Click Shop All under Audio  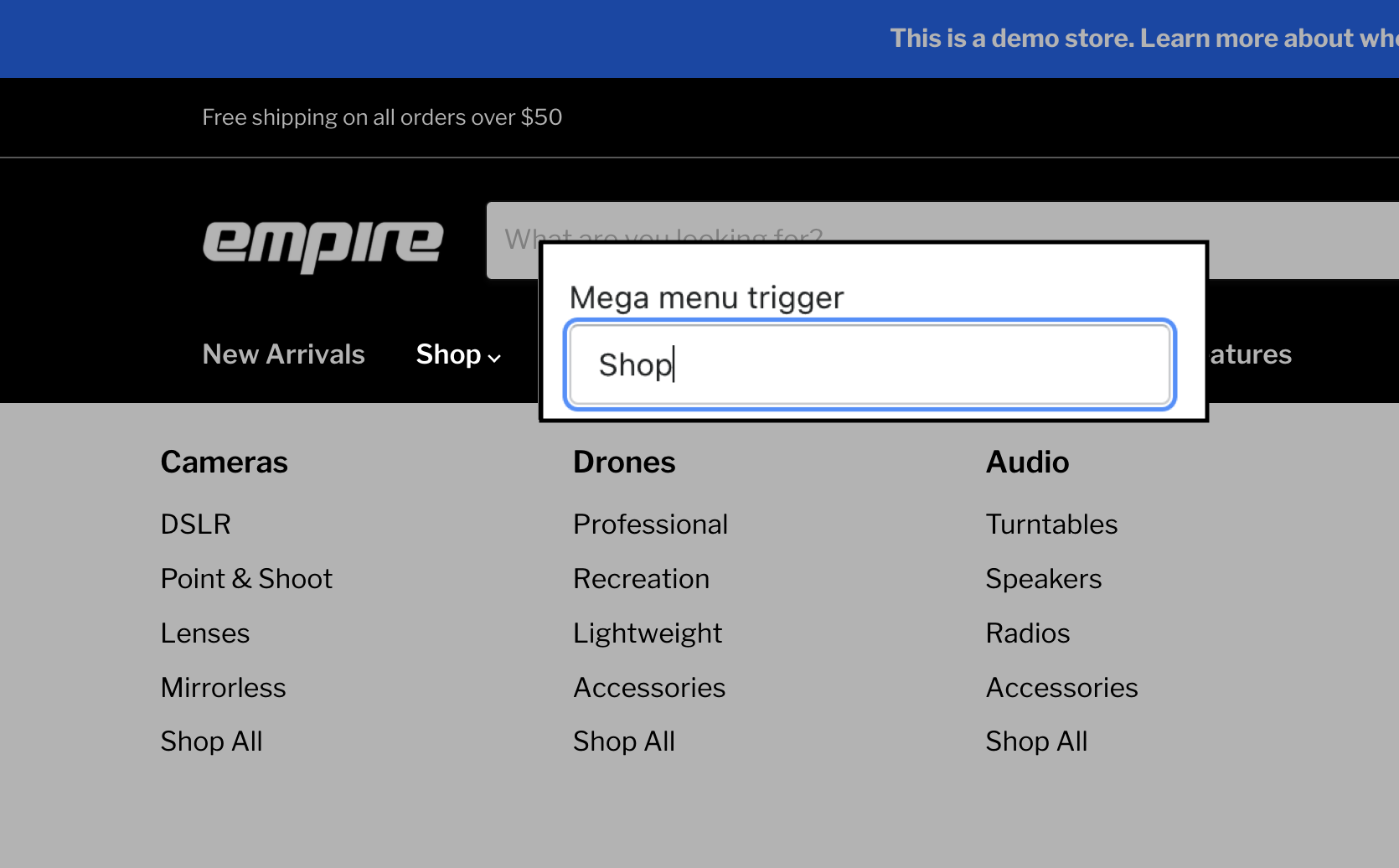click(1036, 741)
